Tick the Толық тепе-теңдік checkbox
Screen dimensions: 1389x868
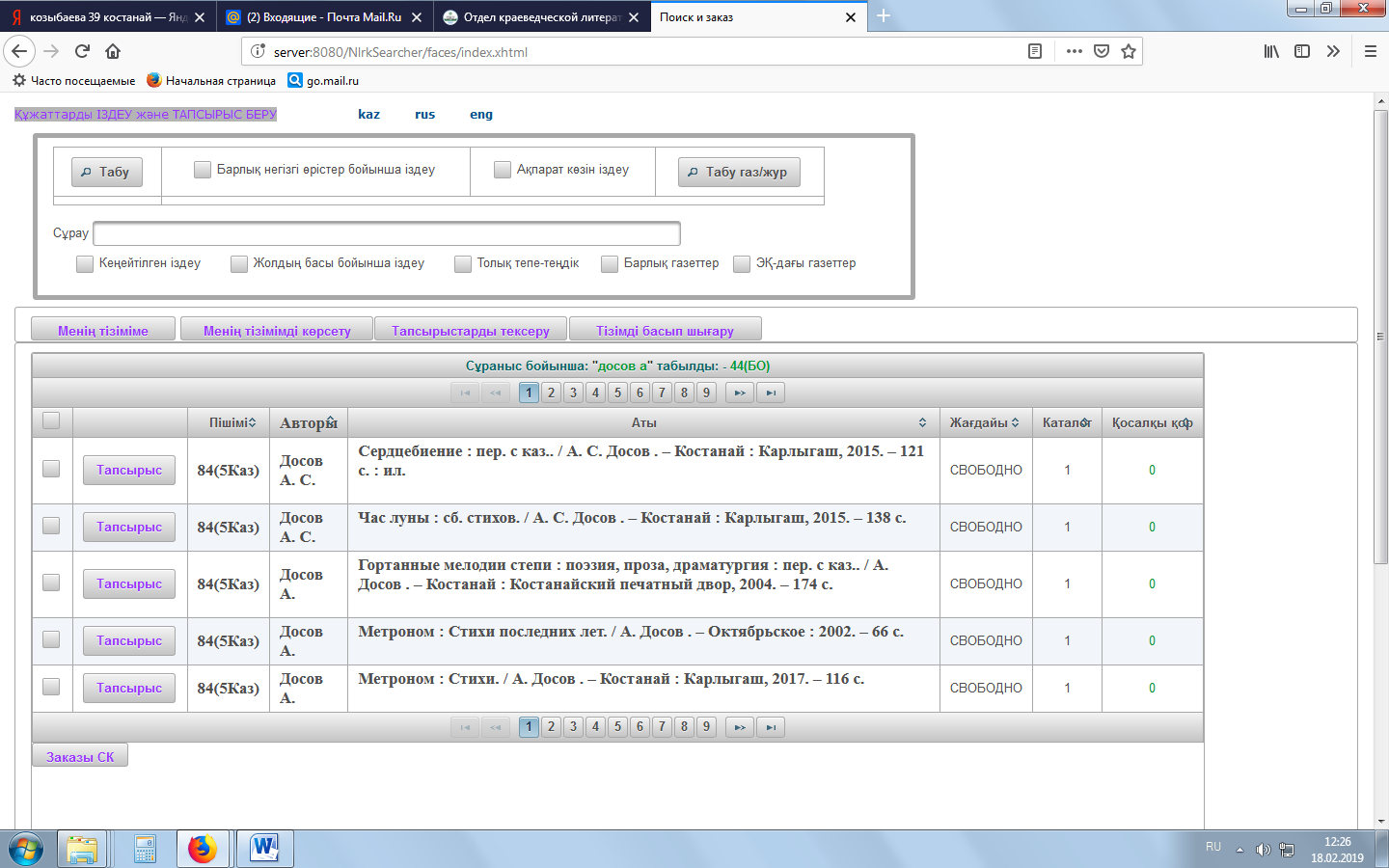pos(463,263)
